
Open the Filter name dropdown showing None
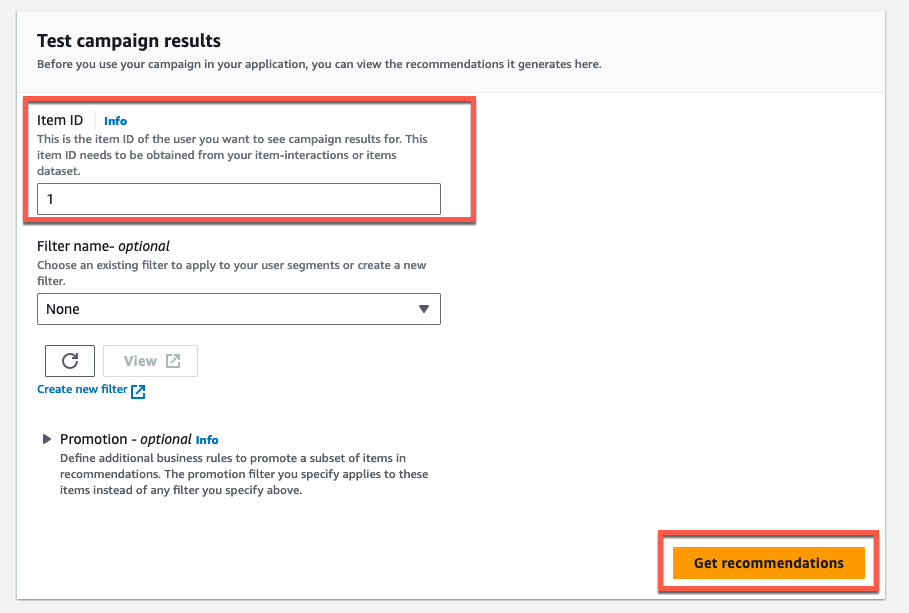(239, 309)
